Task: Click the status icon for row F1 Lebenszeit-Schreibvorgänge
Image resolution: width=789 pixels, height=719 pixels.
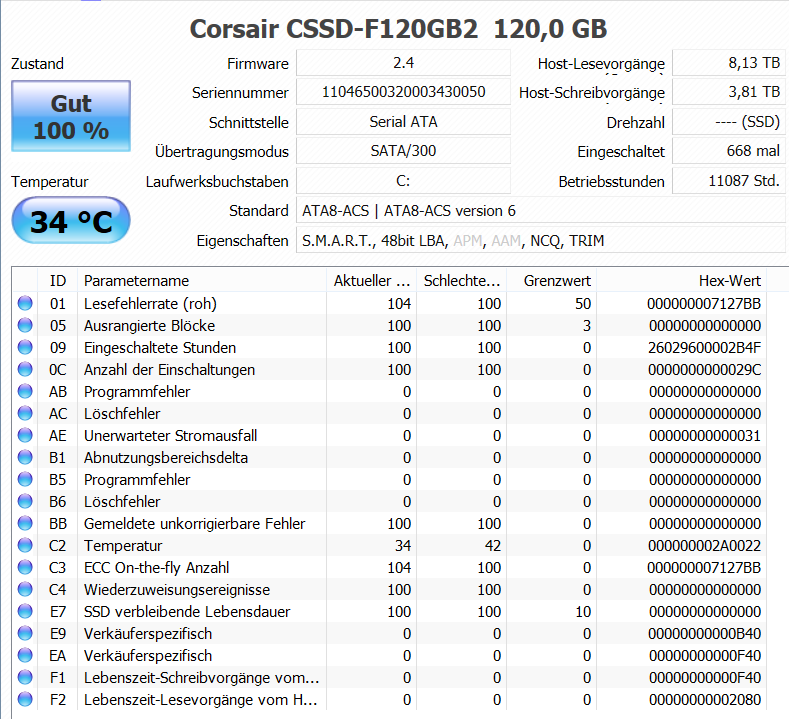Action: click(25, 677)
